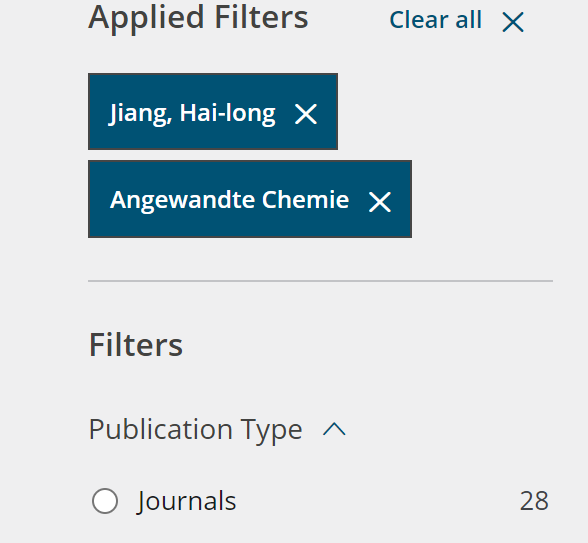This screenshot has width=588, height=543.
Task: Reset all applied filters with blue cross
Action: (513, 22)
